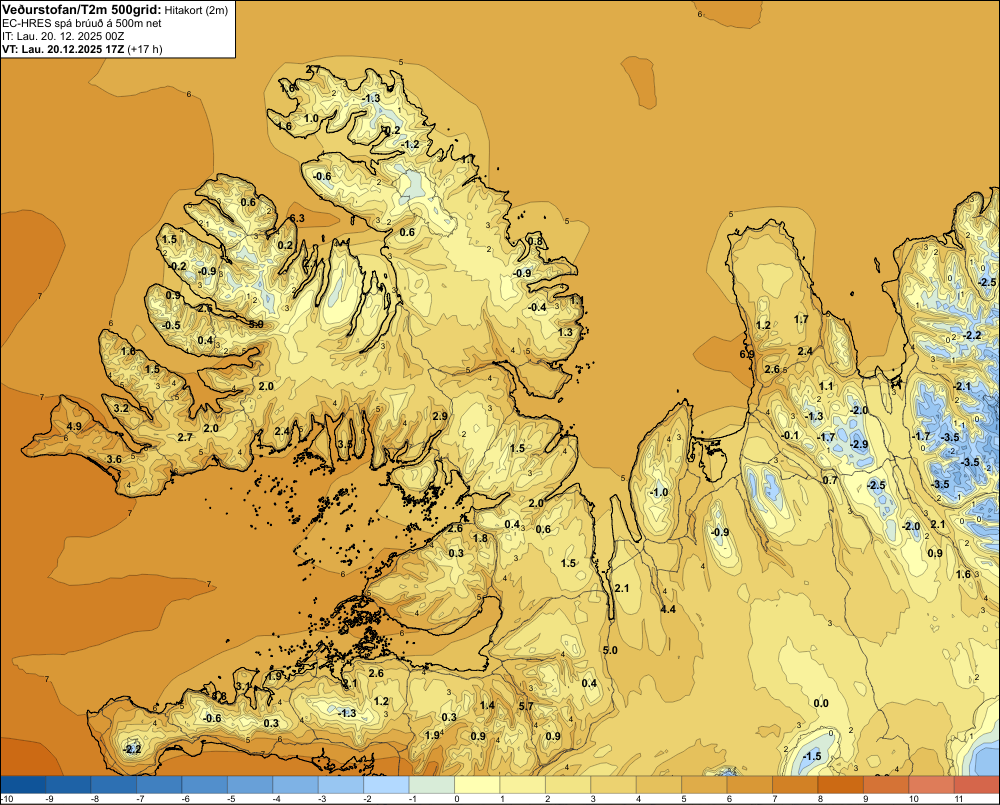Pick legend swatch between 8 and 9
1000x805 pixels.
pos(841,785)
